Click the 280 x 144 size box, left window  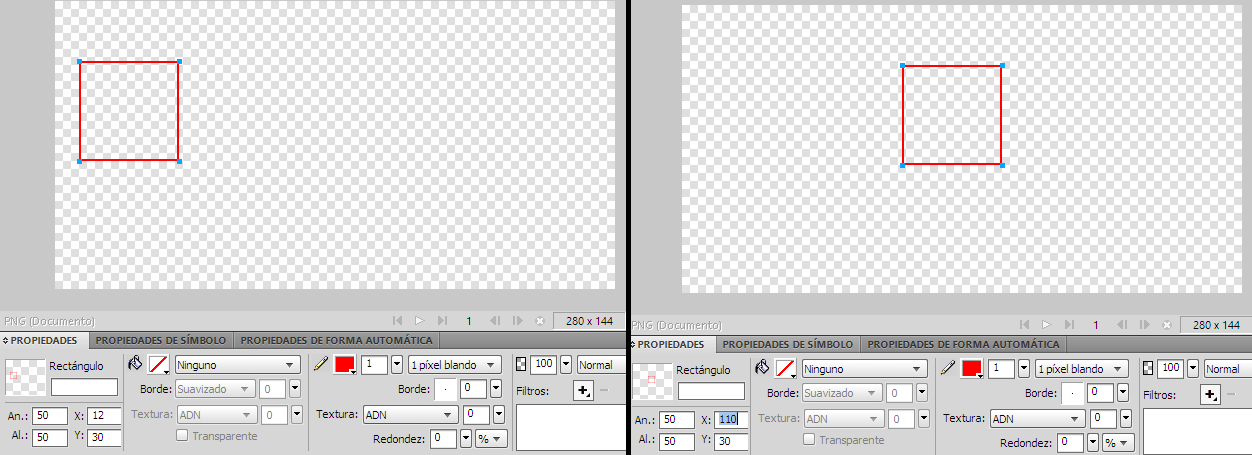point(589,321)
